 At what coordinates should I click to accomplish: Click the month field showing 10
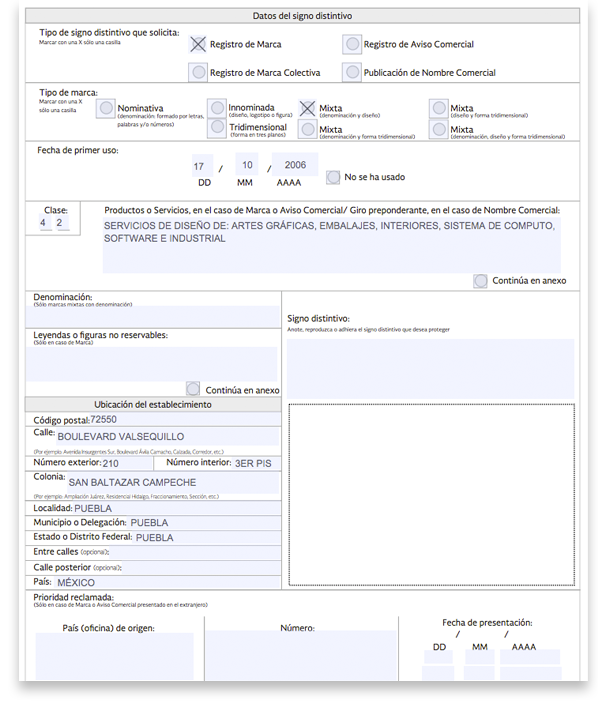[247, 165]
